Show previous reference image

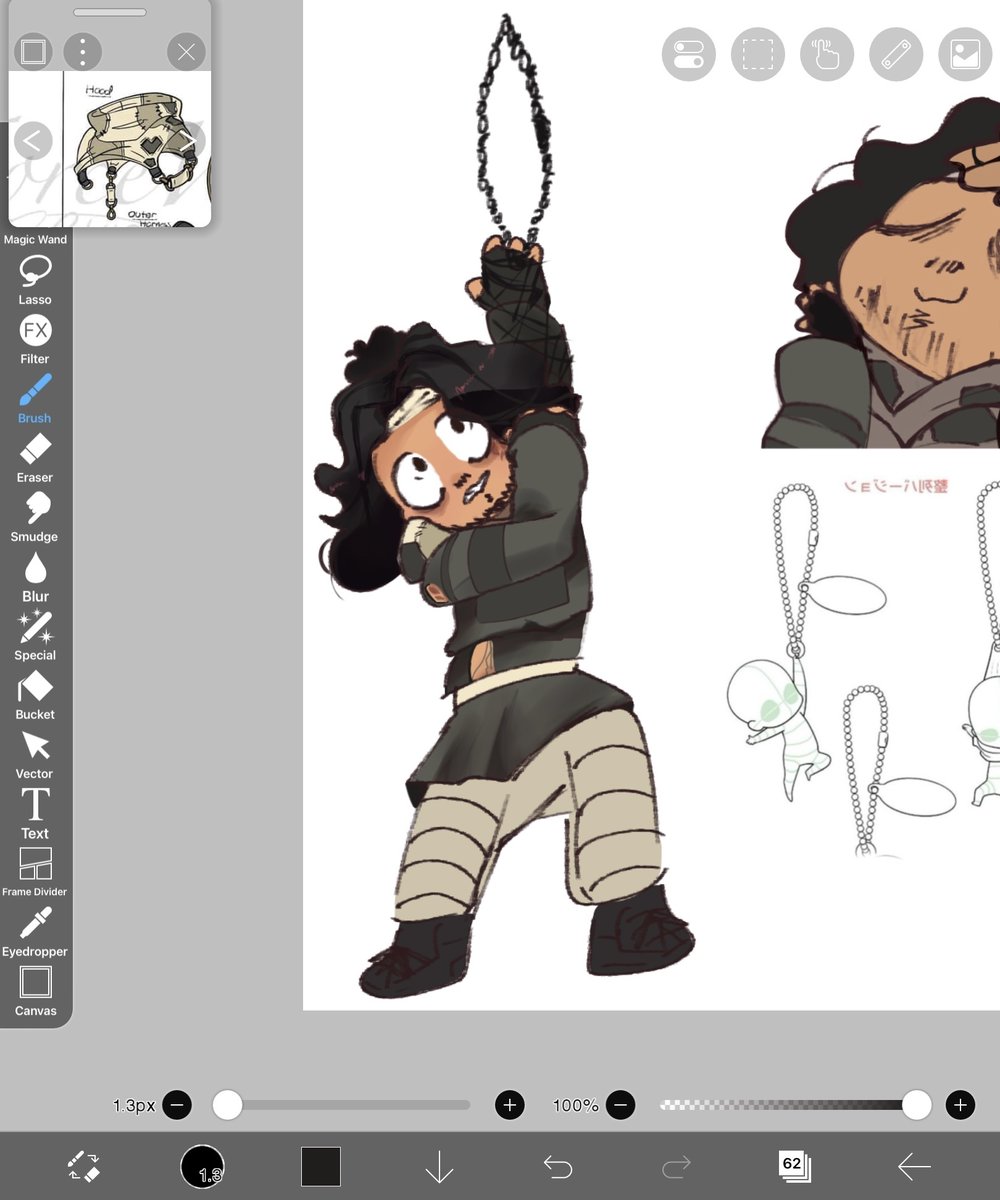point(32,140)
